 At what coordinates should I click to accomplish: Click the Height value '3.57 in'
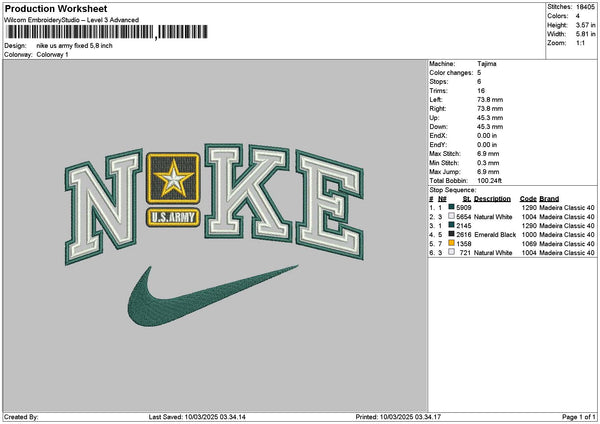[x=585, y=25]
